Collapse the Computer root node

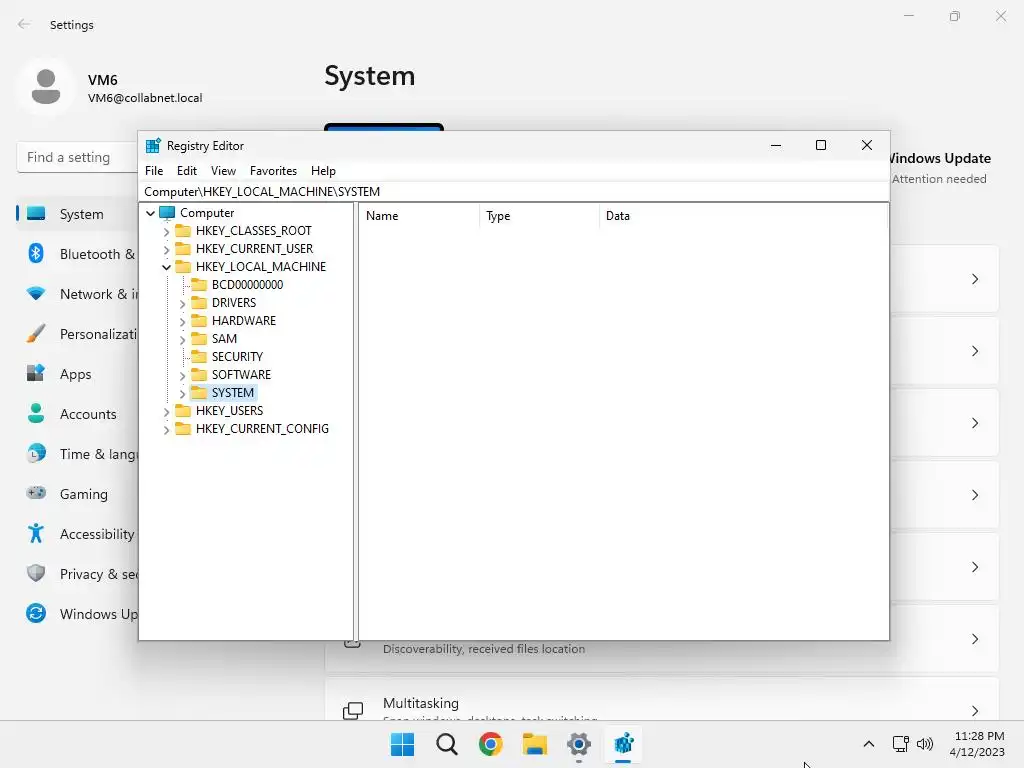coord(150,213)
